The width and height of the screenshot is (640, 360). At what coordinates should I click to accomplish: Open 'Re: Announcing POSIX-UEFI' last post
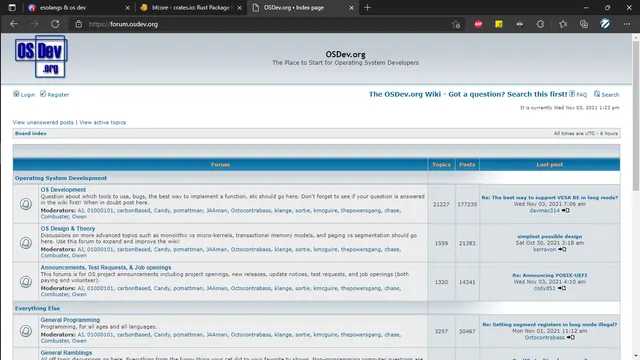click(550, 275)
